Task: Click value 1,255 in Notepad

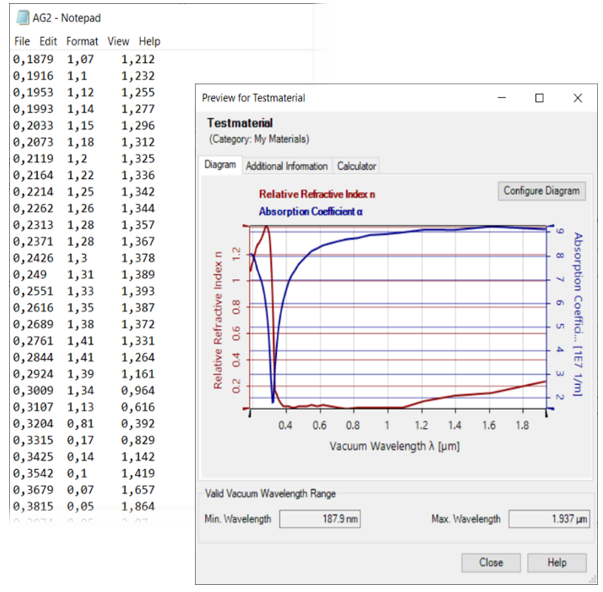Action: tap(138, 92)
